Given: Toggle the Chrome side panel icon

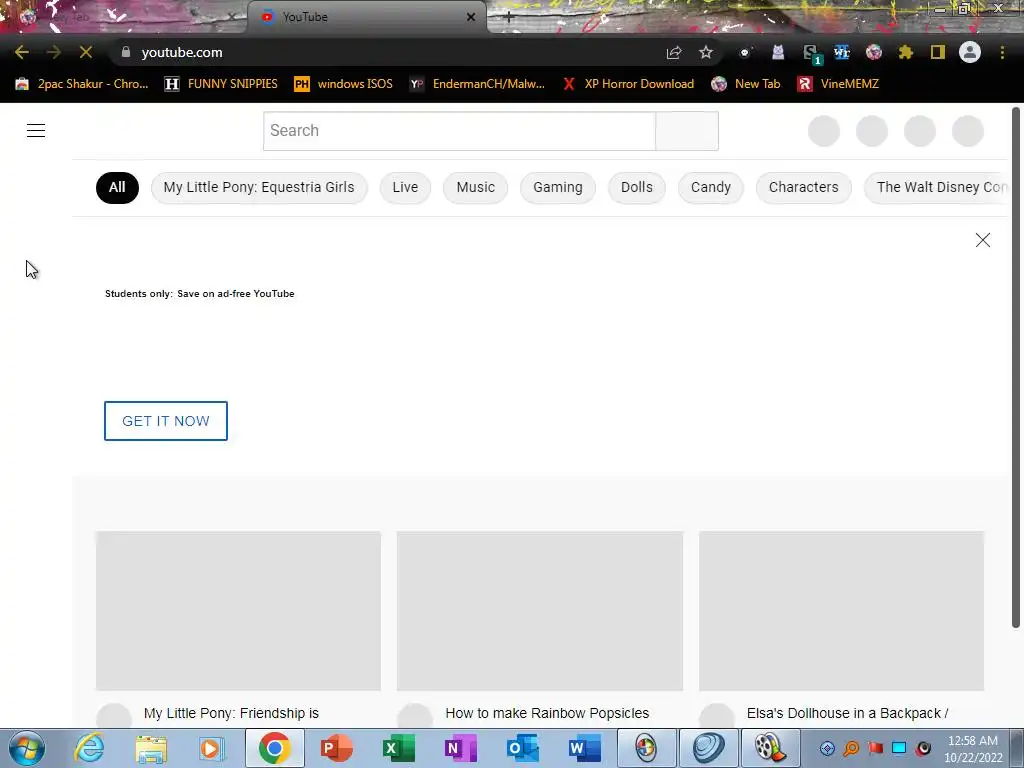Looking at the screenshot, I should pyautogui.click(x=938, y=52).
